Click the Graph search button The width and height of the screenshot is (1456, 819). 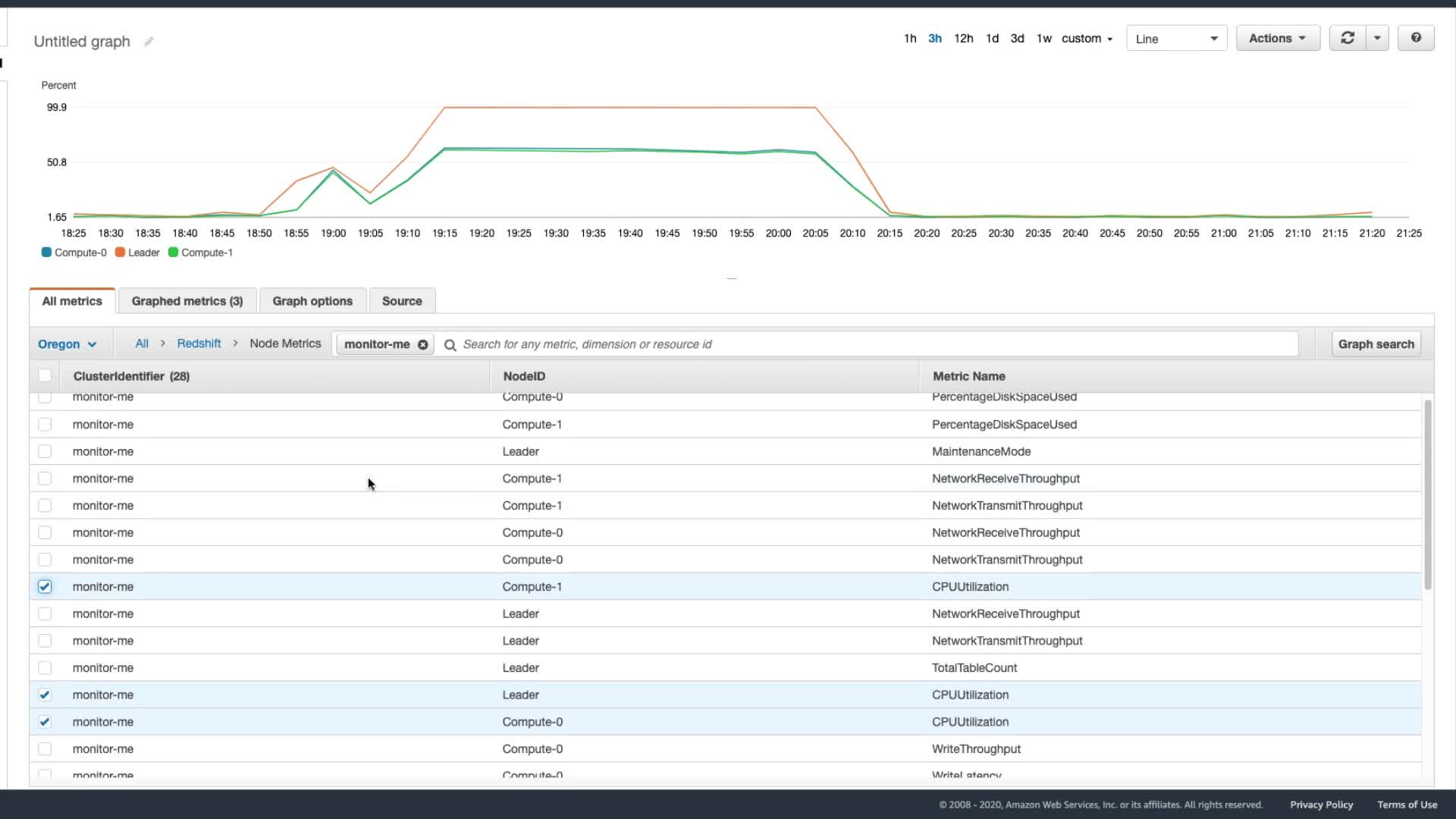coord(1376,344)
